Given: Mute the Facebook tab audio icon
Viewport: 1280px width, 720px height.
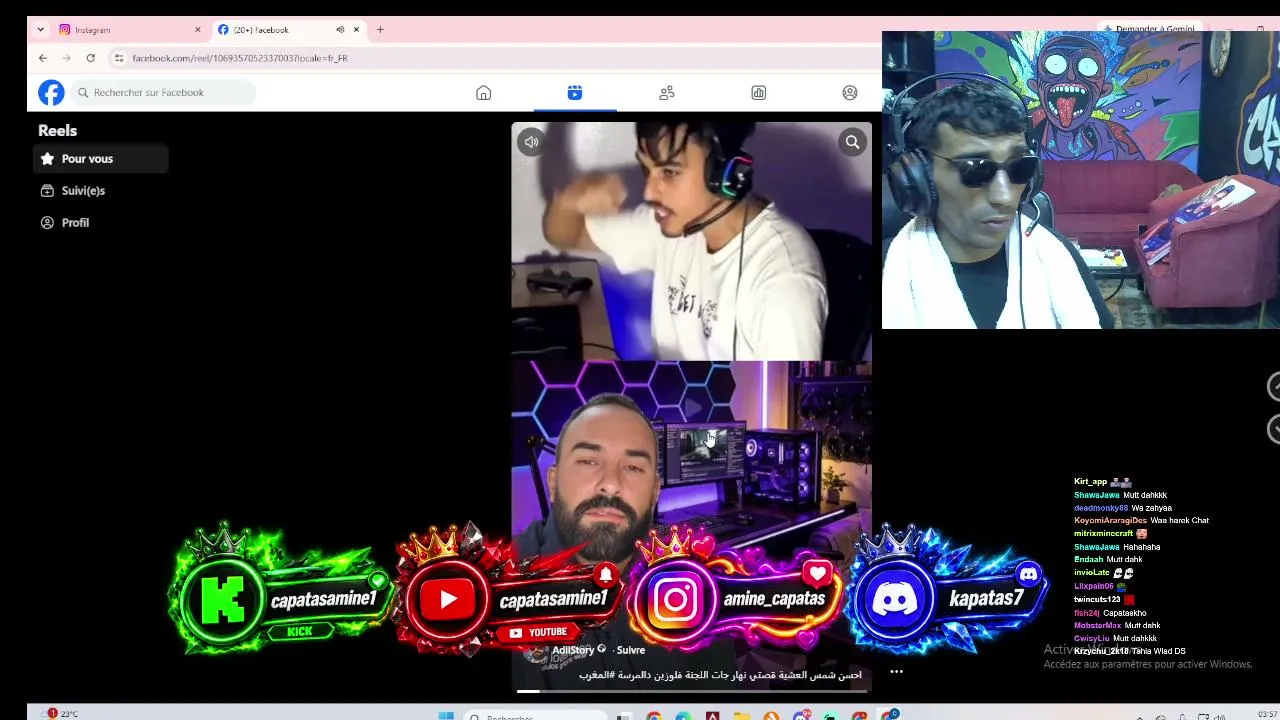Looking at the screenshot, I should point(340,30).
